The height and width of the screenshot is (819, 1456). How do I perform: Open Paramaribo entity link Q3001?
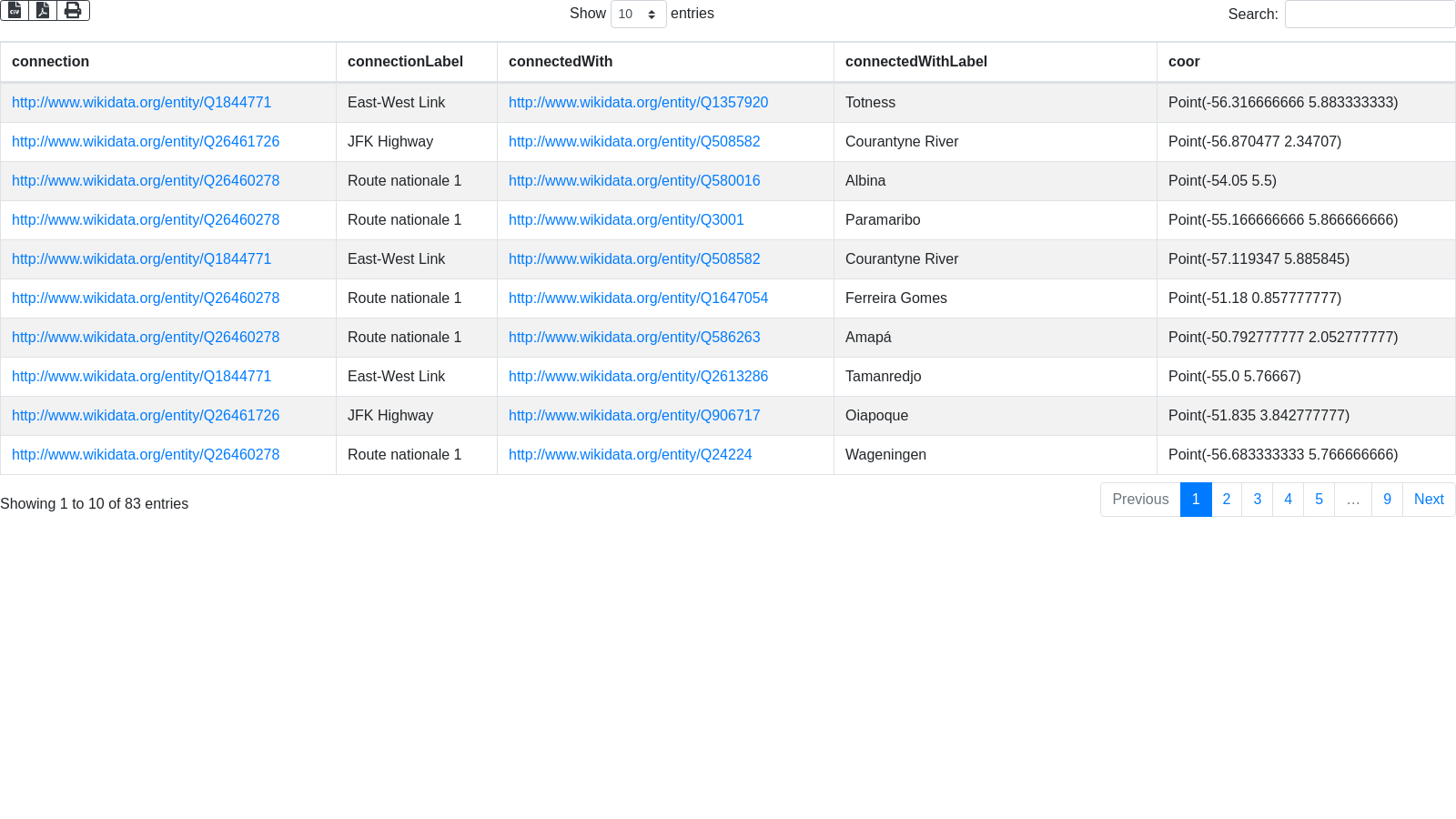coord(626,220)
